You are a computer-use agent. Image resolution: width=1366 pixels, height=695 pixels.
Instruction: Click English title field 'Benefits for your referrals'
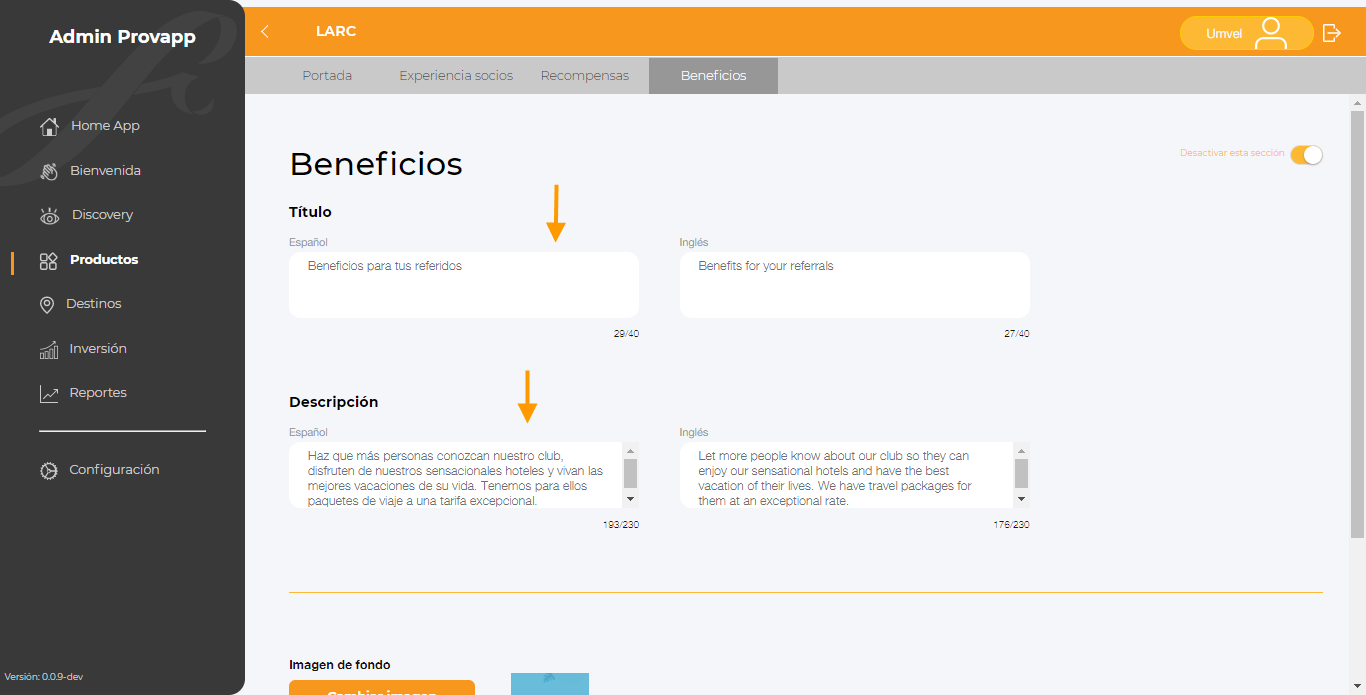pos(855,285)
